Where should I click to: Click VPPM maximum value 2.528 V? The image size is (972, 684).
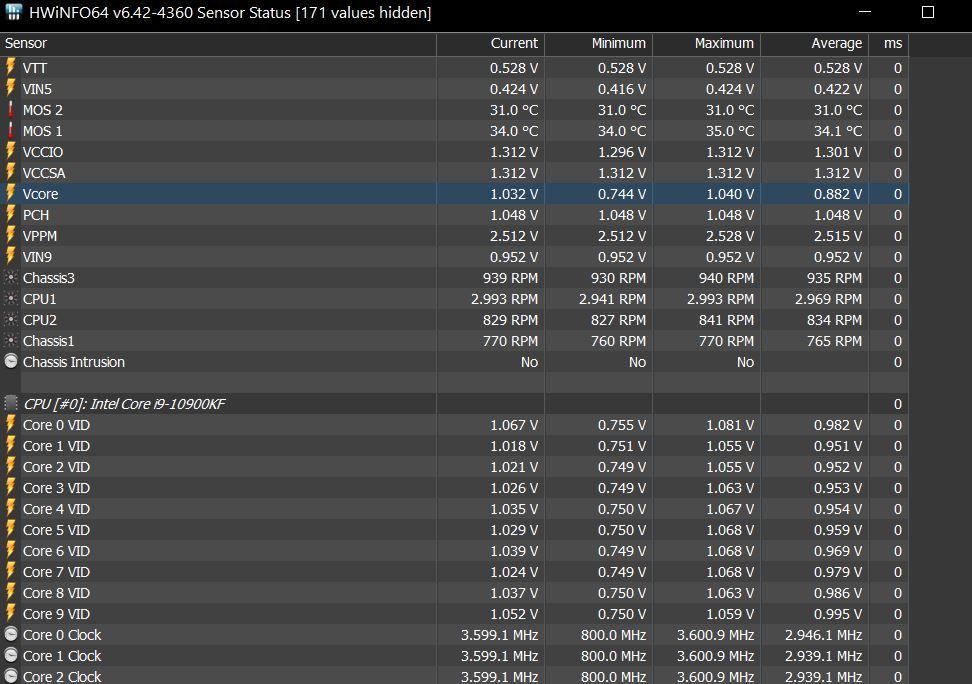pos(730,236)
